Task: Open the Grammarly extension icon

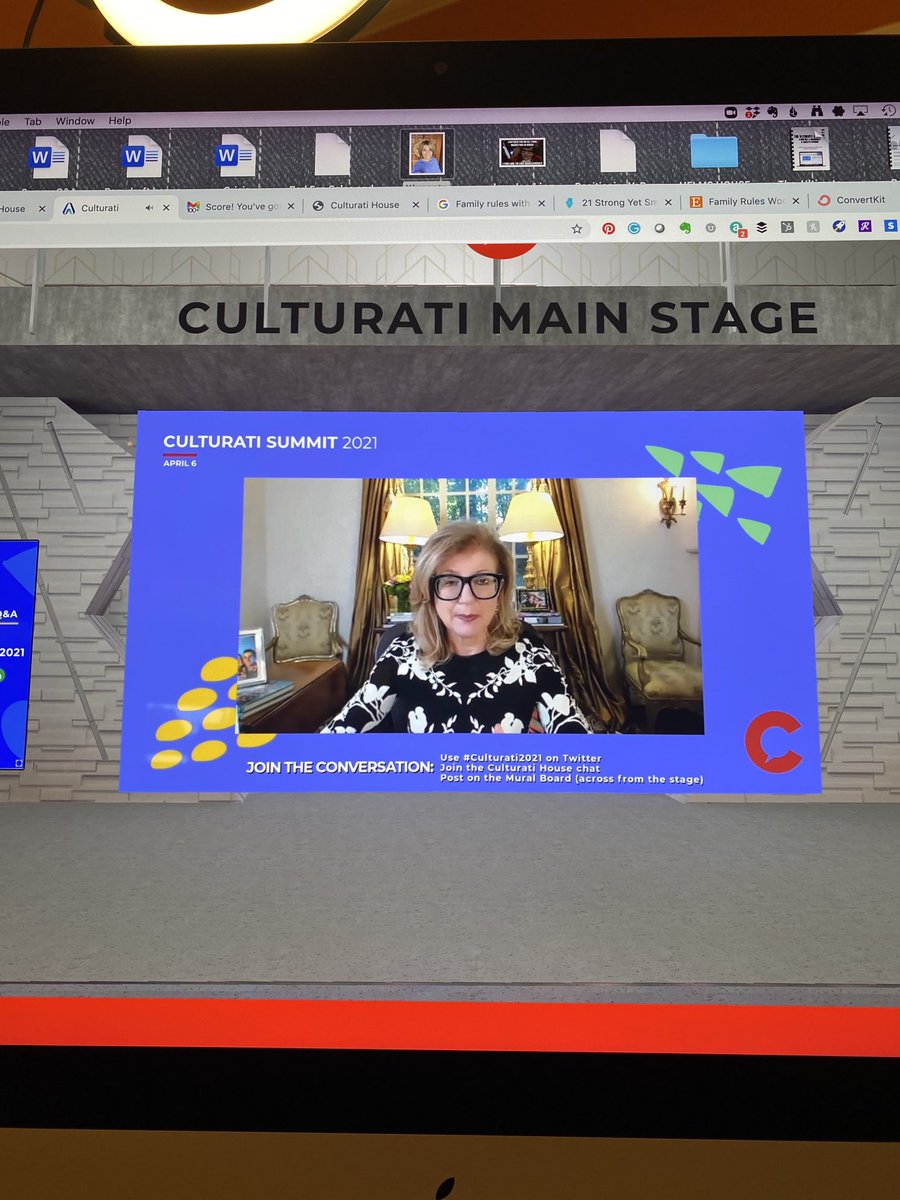Action: [x=634, y=228]
